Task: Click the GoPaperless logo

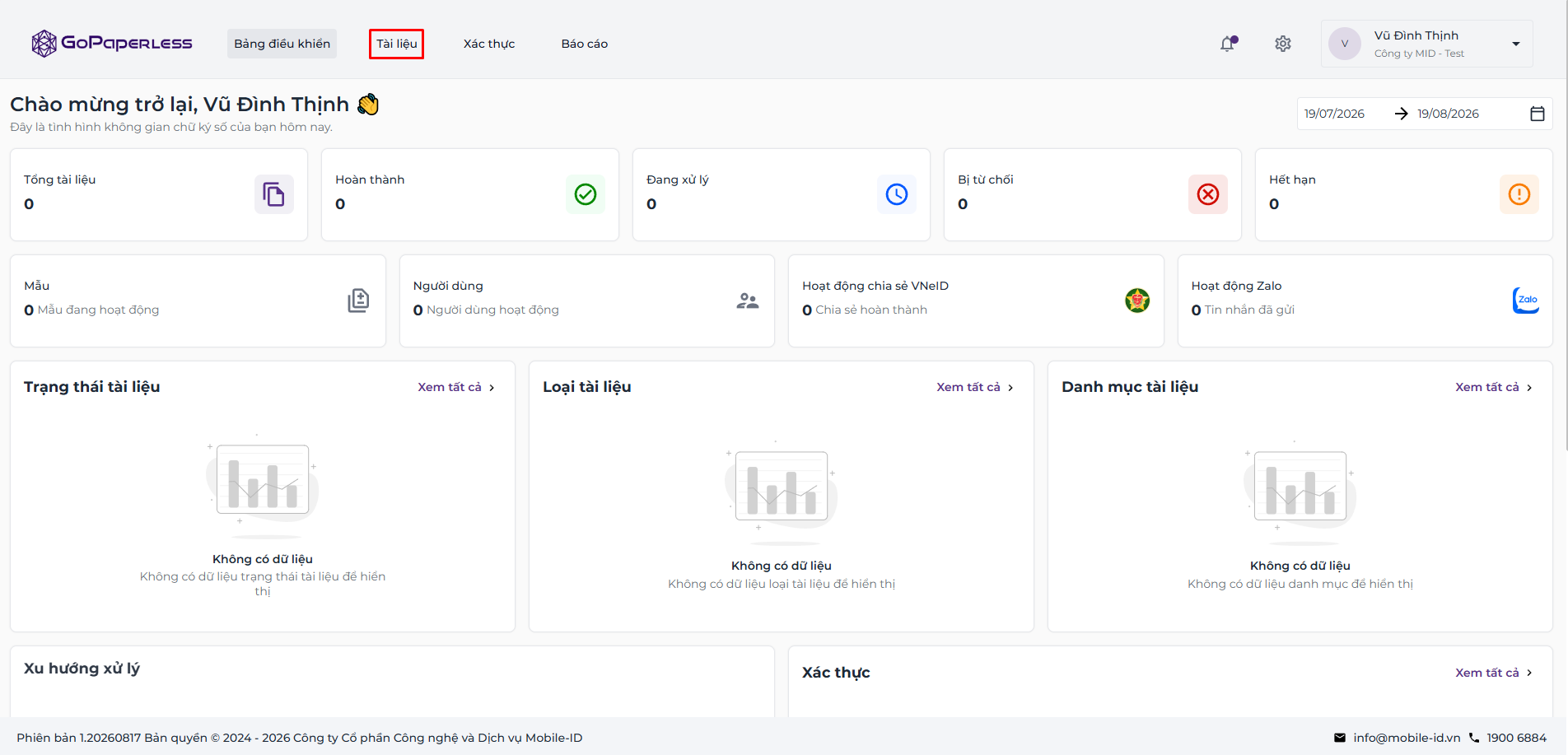Action: [x=112, y=44]
